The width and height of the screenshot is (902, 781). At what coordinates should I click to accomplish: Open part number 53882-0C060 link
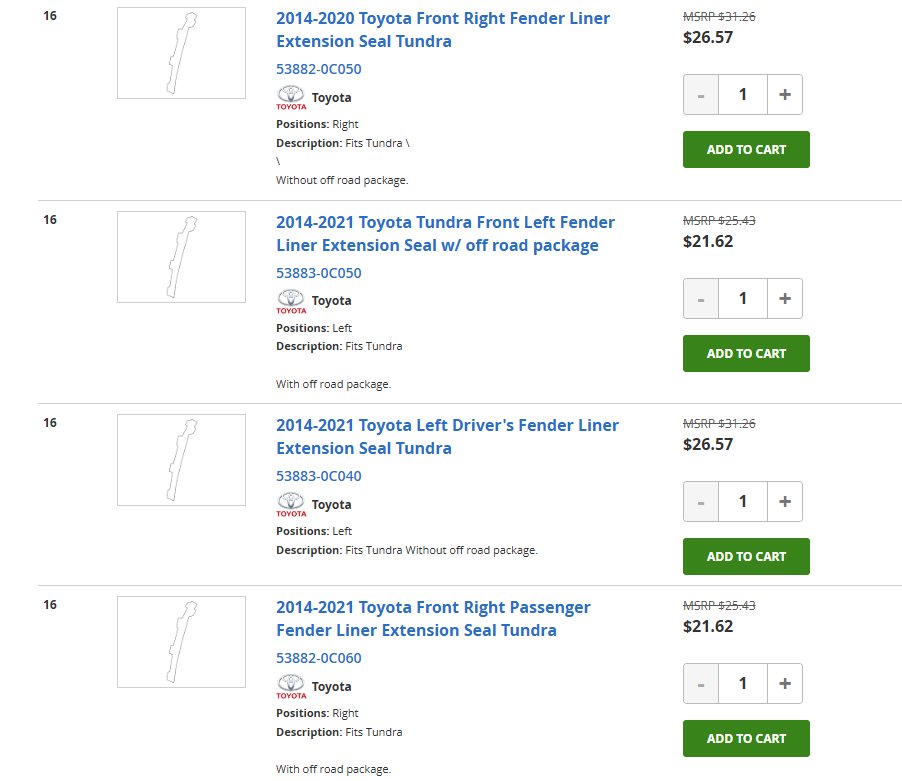click(x=319, y=658)
